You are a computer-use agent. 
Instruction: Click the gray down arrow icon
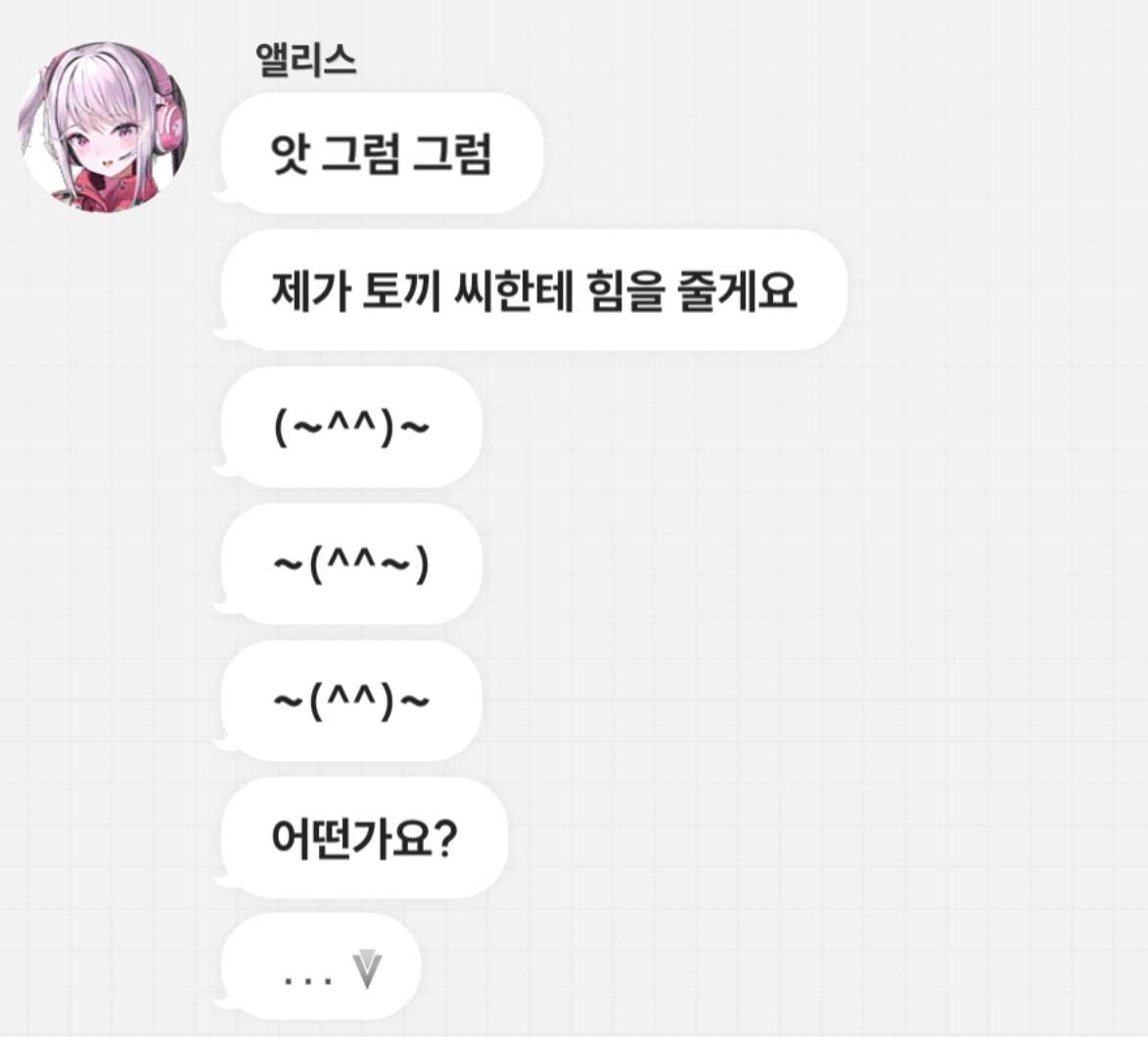[x=367, y=969]
